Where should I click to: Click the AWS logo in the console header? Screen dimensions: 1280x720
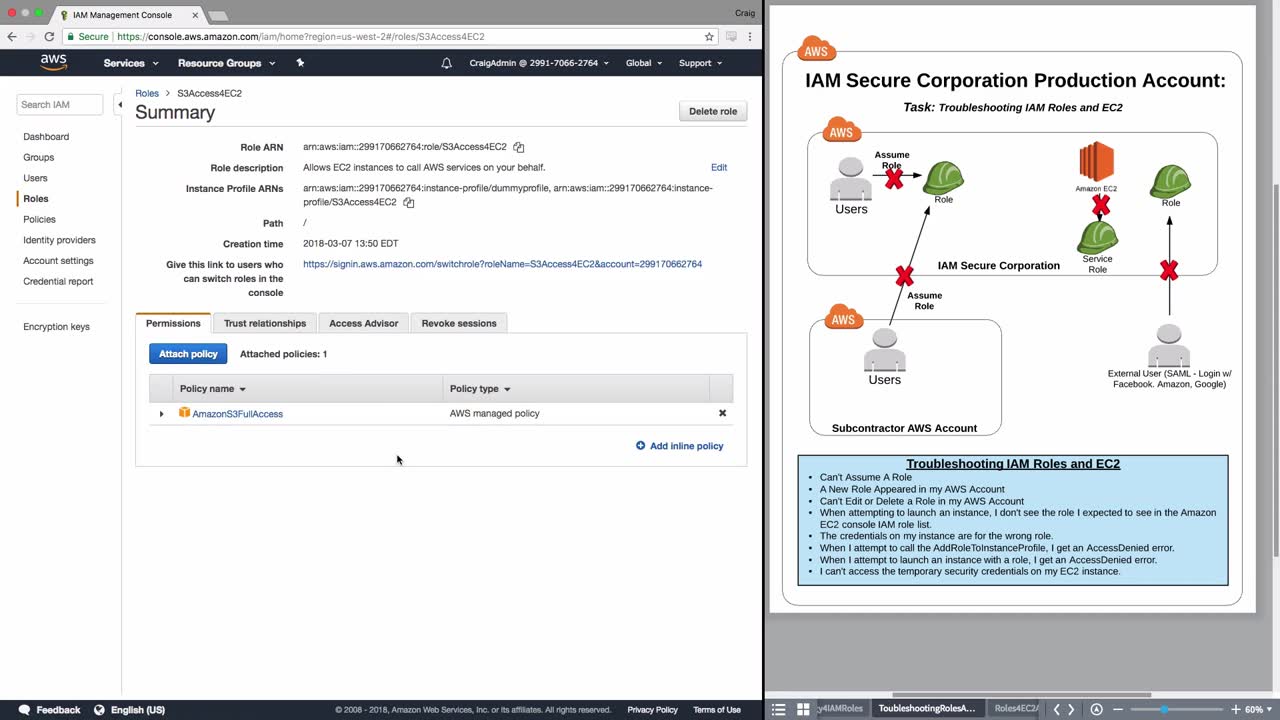(x=54, y=62)
